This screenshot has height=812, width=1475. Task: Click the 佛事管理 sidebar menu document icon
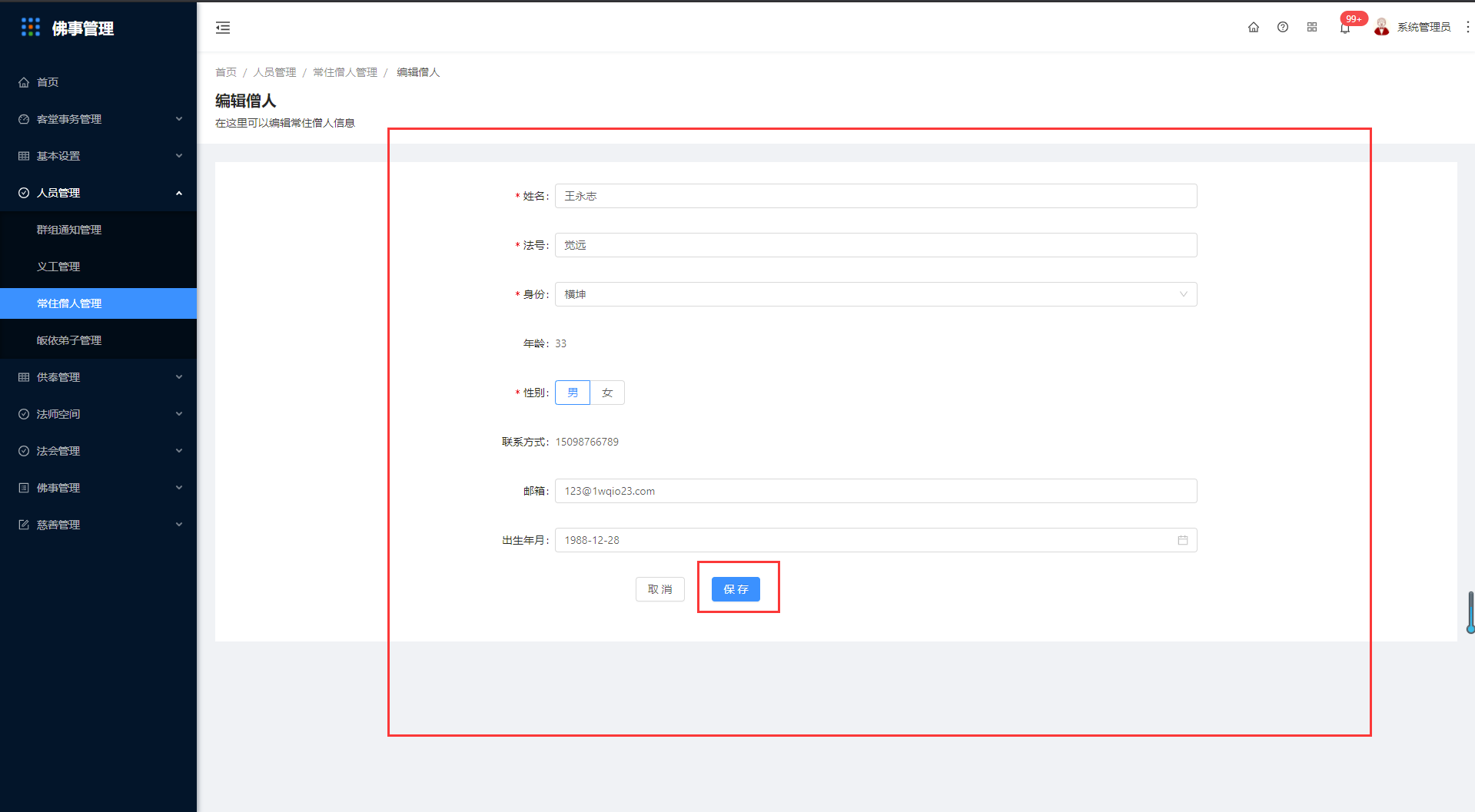coord(24,488)
